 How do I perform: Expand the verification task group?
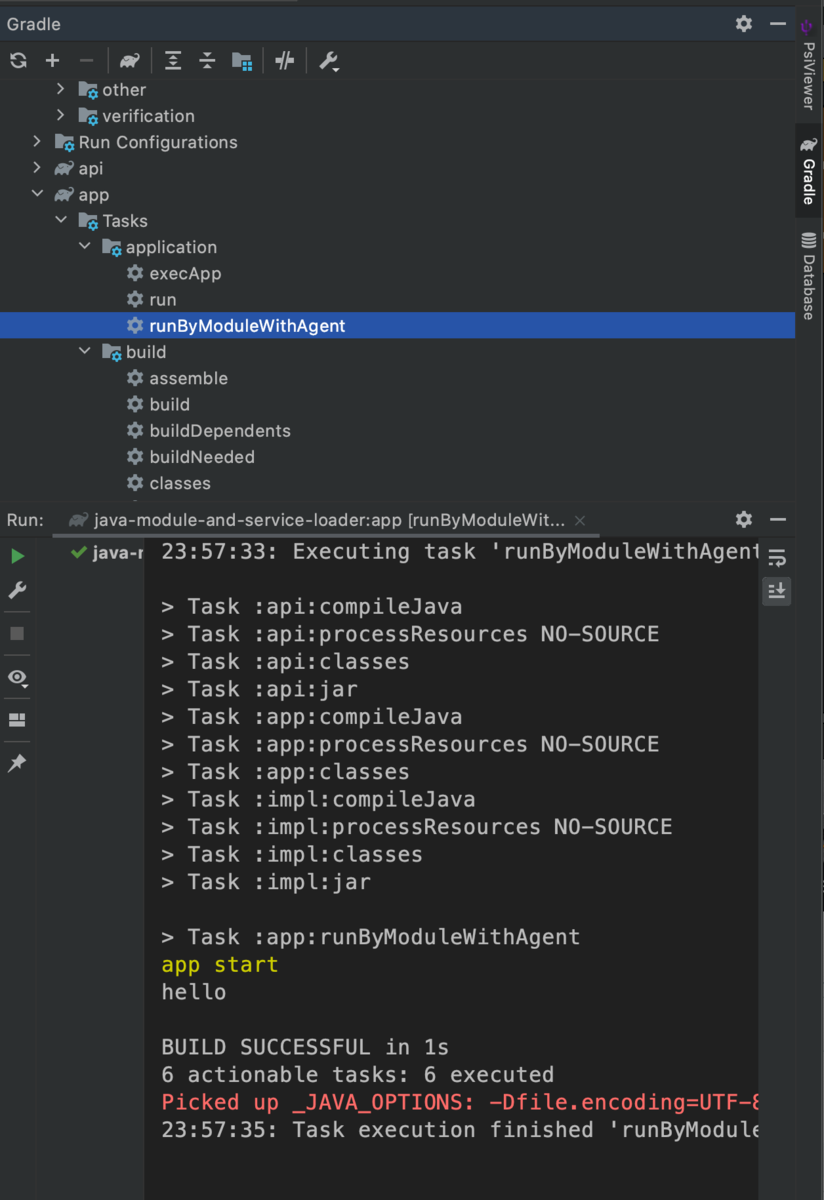click(x=61, y=115)
